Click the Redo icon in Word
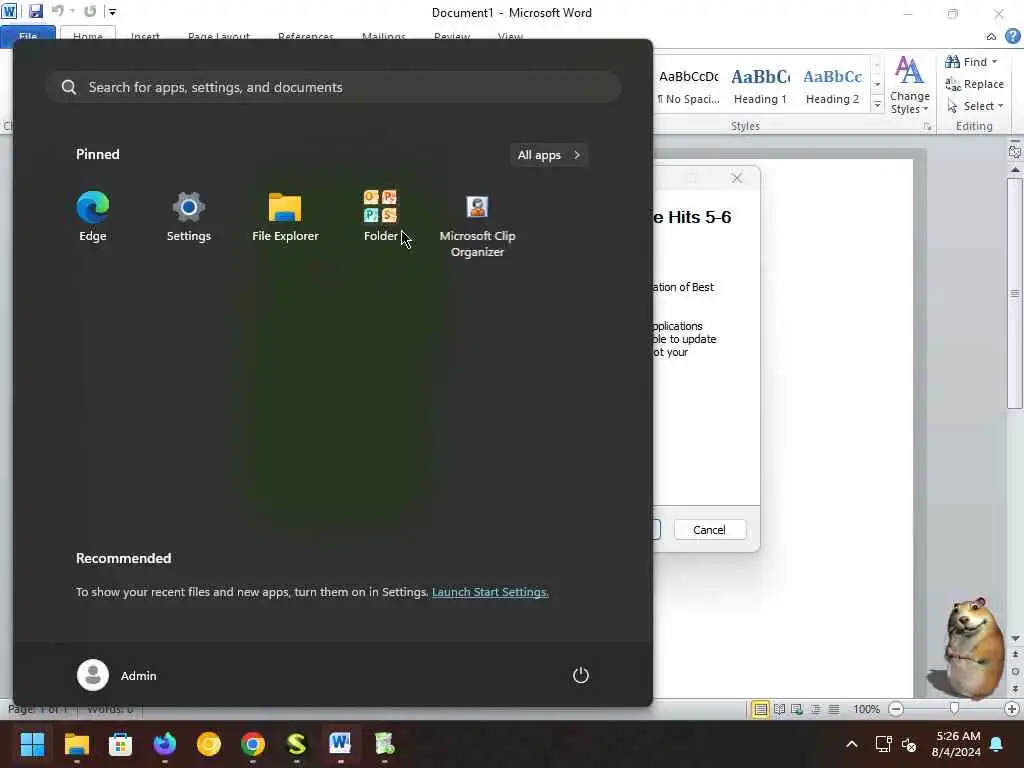1024x768 pixels. click(x=90, y=11)
